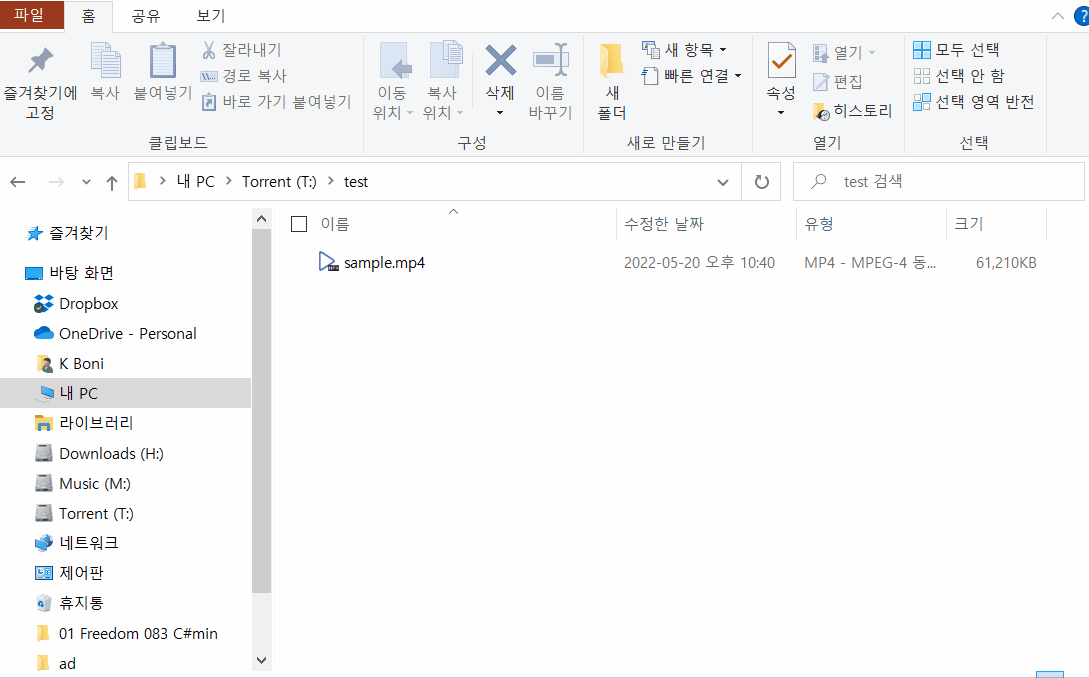1089x678 pixels.
Task: Expand address bar history dropdown
Action: click(x=723, y=182)
